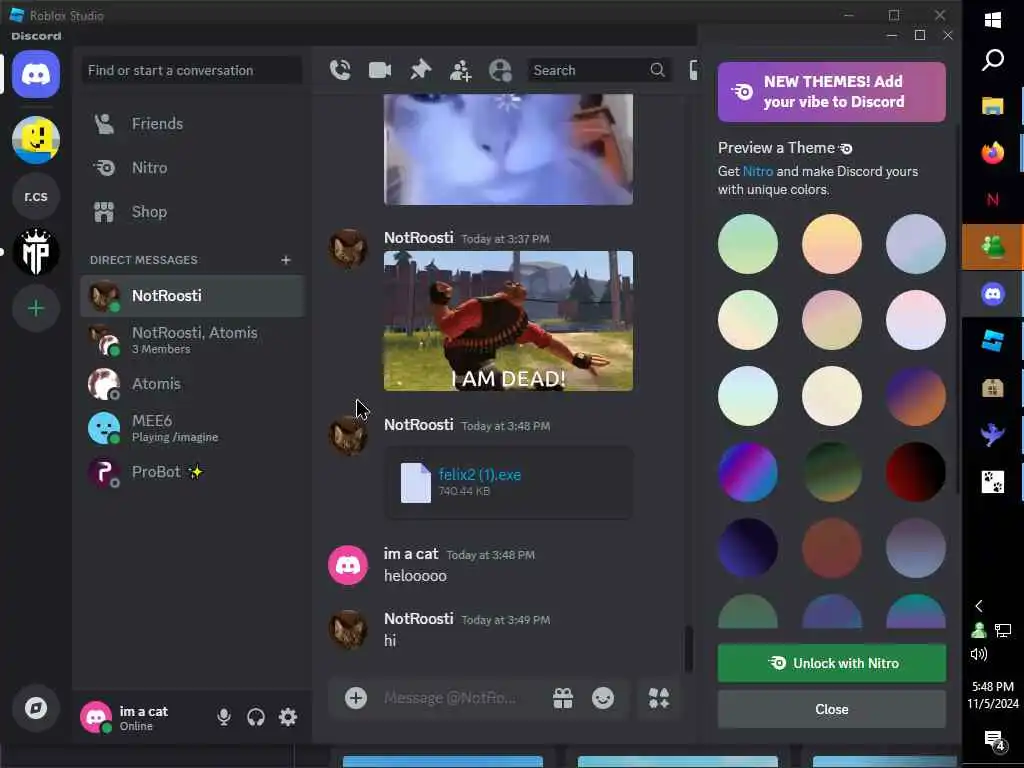Open Friends tab
Screen dimensions: 1024x768
tap(192, 123)
